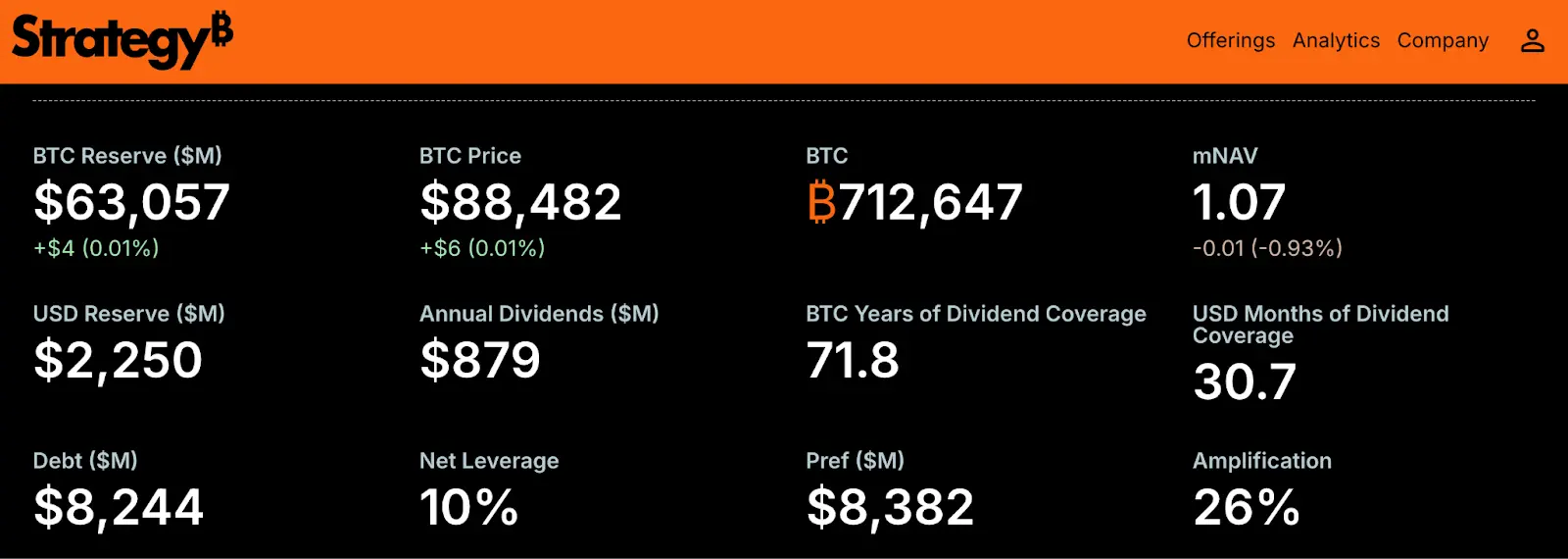Select the Amplification 26% figure

(1247, 508)
